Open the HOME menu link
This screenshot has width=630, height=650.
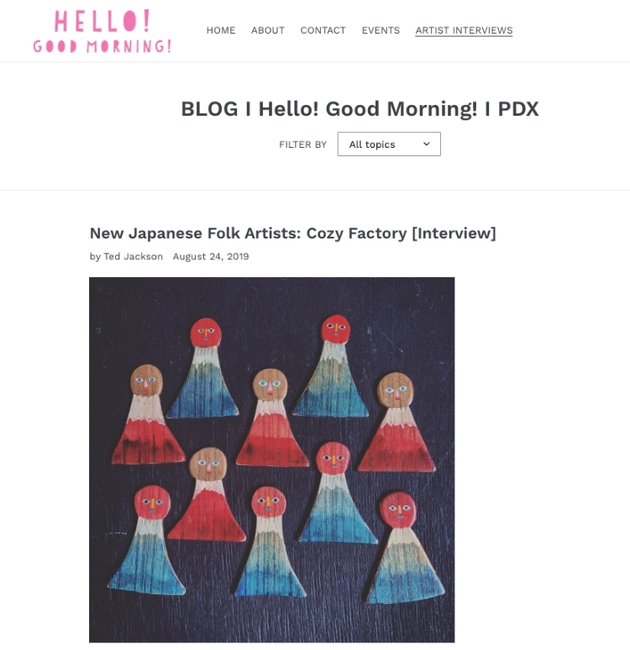coord(221,30)
